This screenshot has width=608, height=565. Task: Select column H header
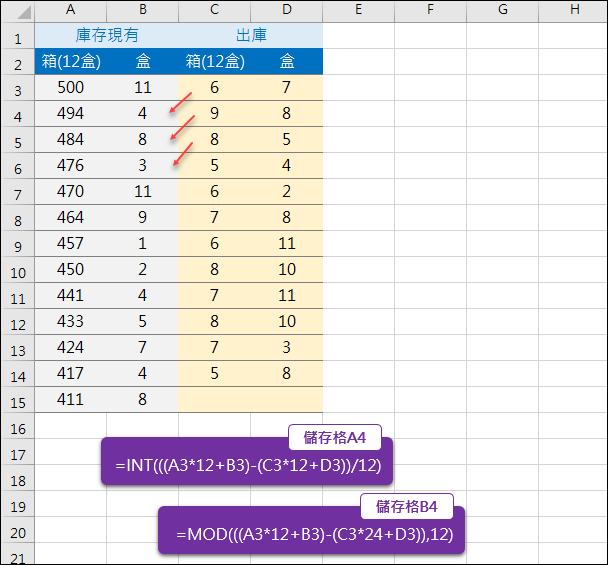tap(573, 10)
